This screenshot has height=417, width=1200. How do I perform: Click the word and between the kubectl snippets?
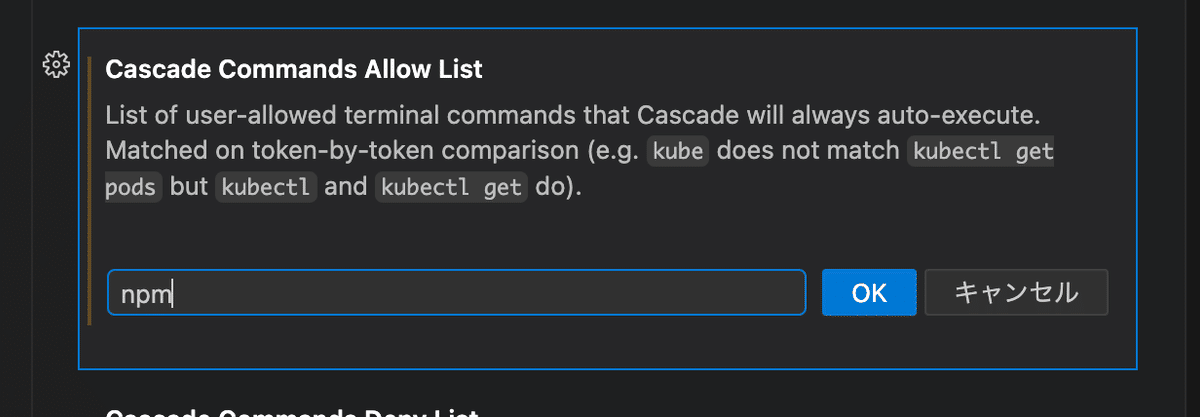click(346, 187)
